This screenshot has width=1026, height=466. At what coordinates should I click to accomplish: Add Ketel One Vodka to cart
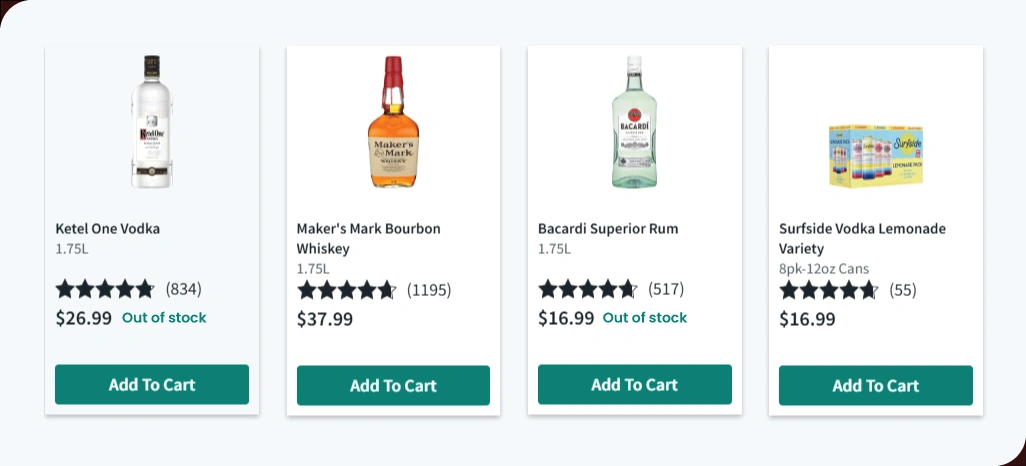[x=152, y=384]
